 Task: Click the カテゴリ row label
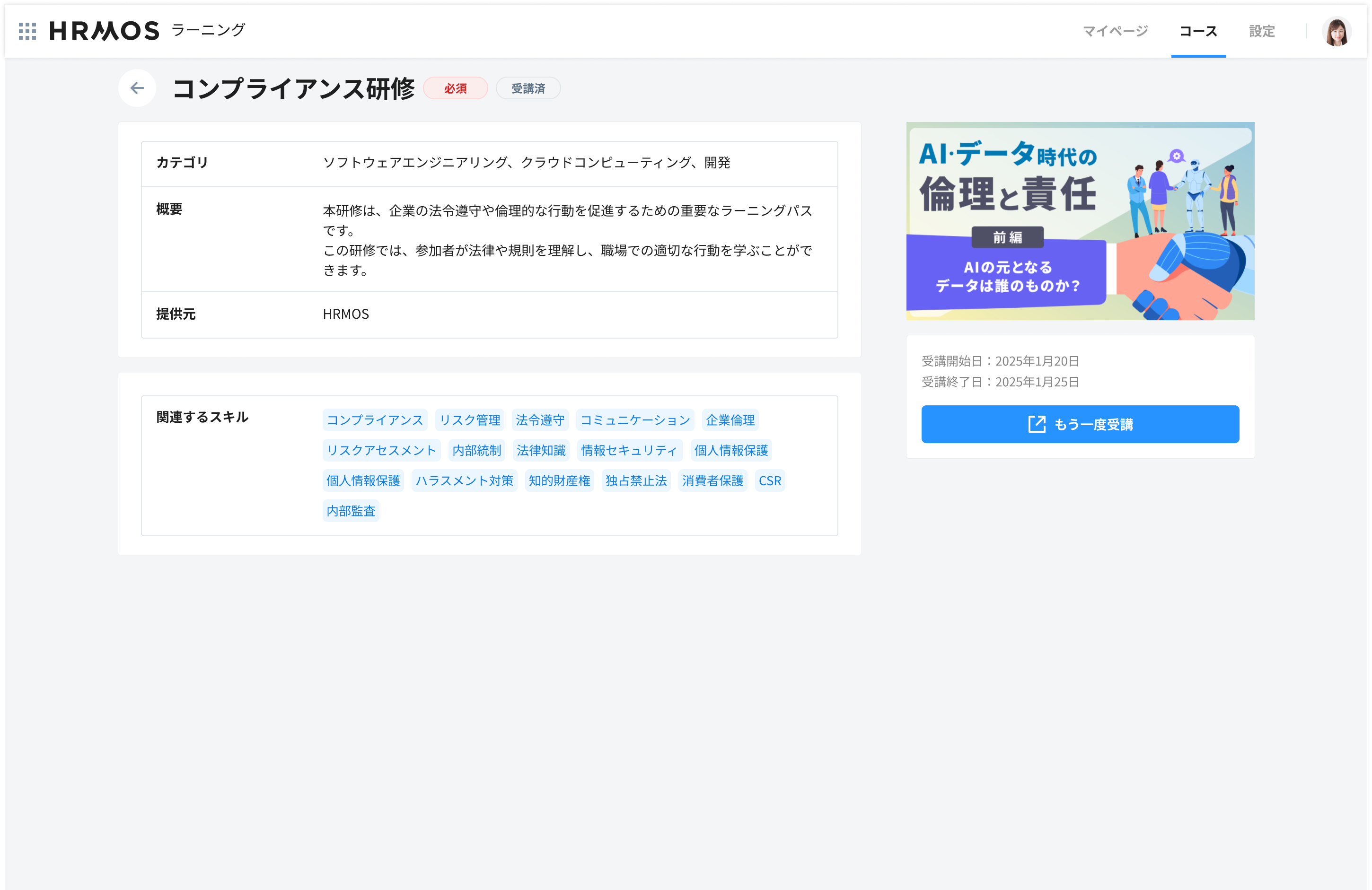click(182, 163)
